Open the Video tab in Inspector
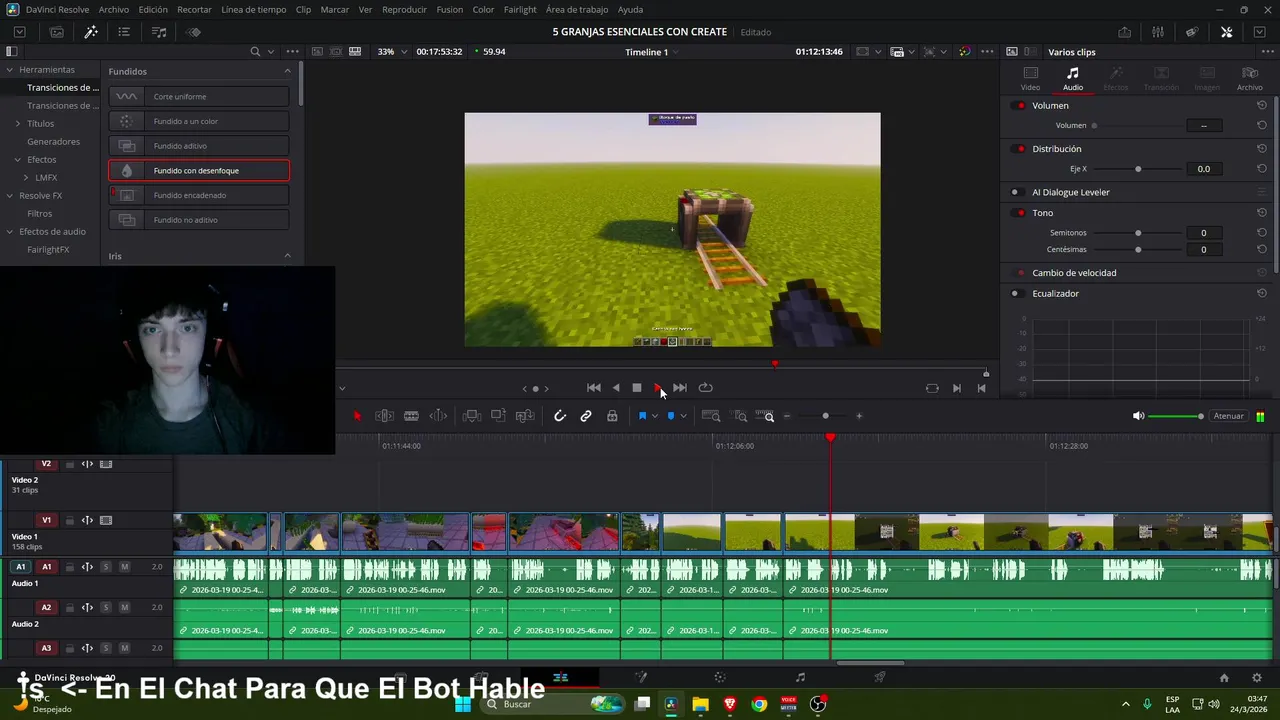 coord(1030,78)
